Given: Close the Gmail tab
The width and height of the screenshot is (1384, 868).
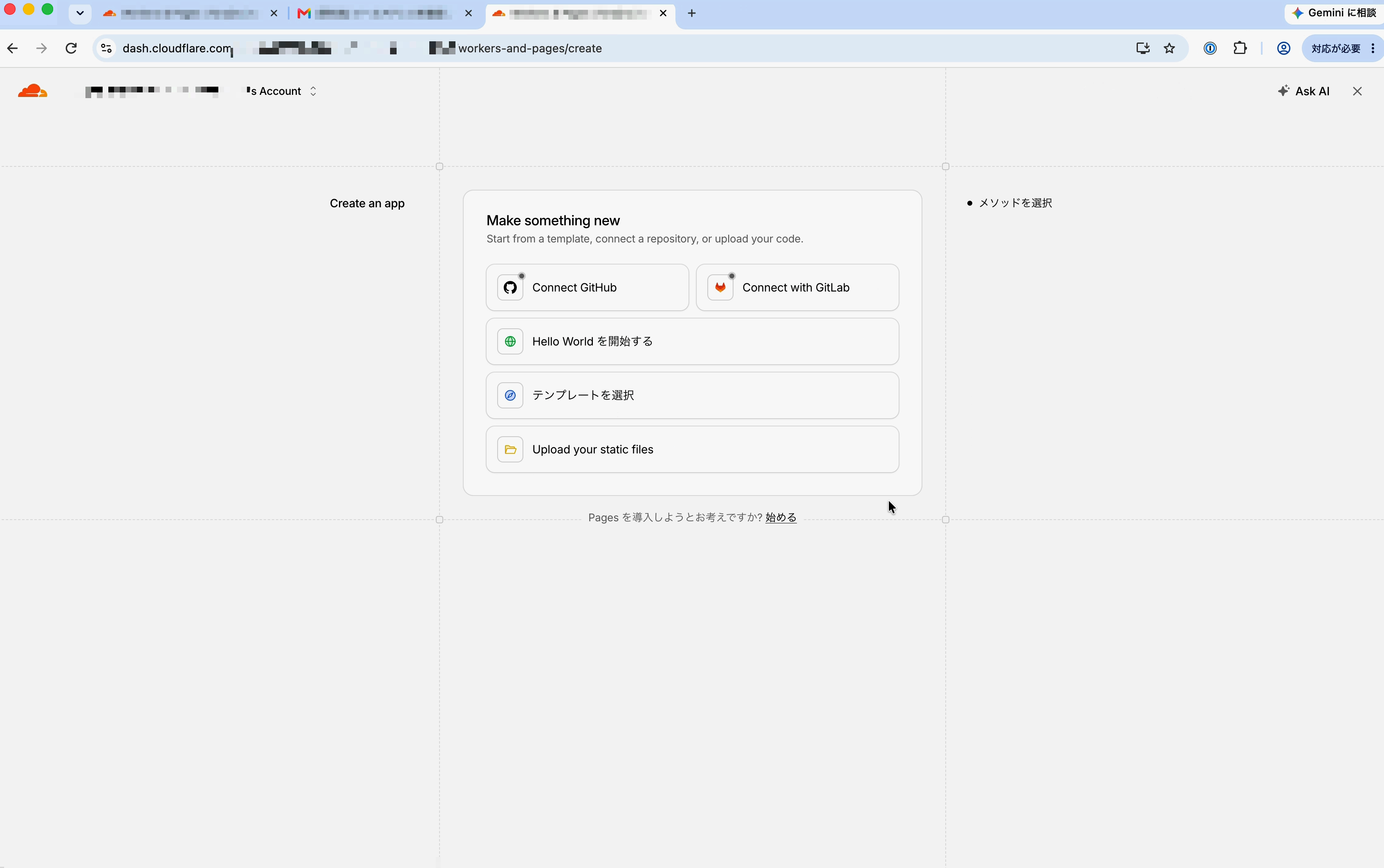Looking at the screenshot, I should tap(469, 13).
